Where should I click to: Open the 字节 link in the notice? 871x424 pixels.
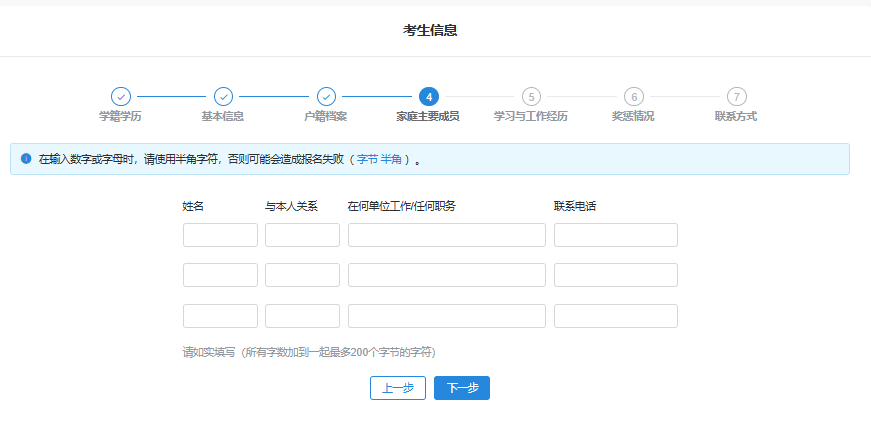[x=367, y=159]
